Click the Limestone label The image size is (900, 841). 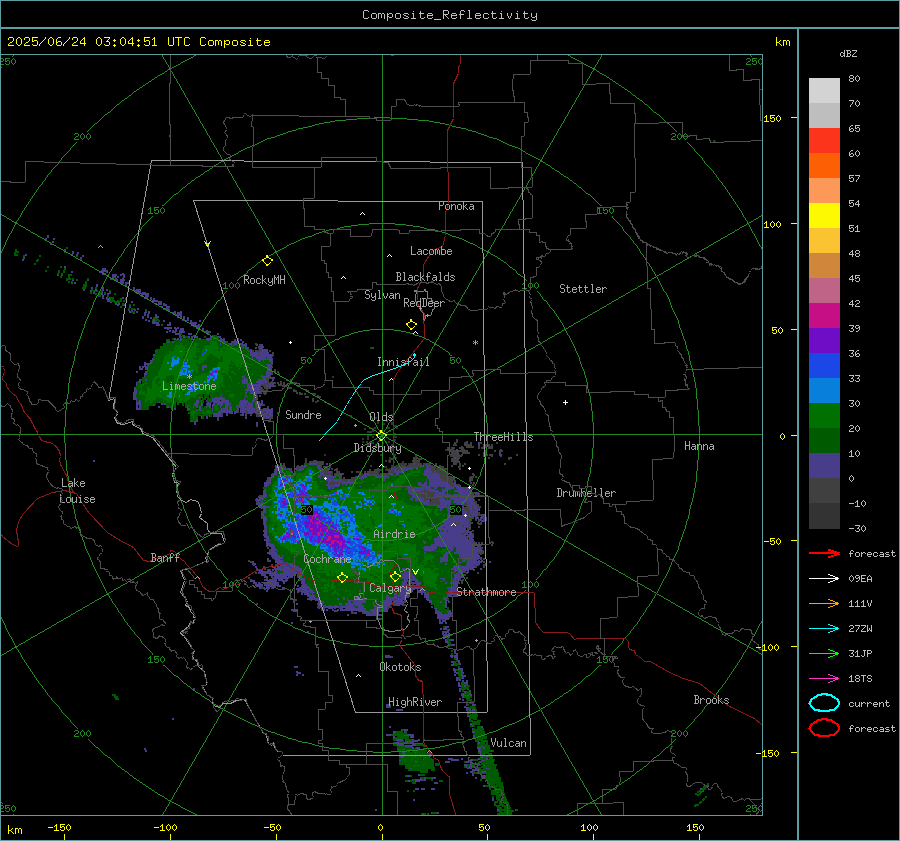coord(189,386)
